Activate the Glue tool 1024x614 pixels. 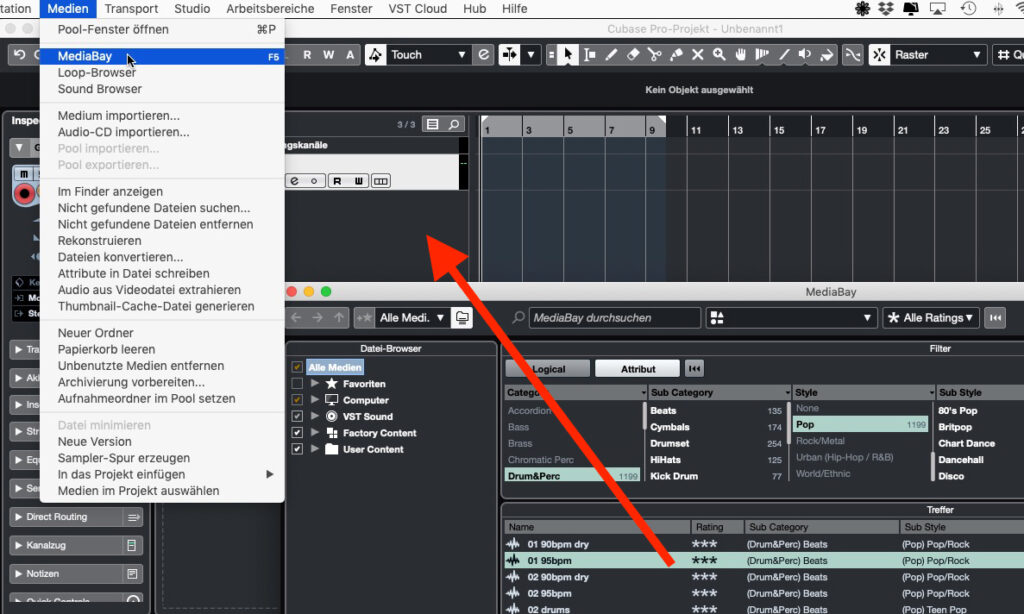[676, 55]
